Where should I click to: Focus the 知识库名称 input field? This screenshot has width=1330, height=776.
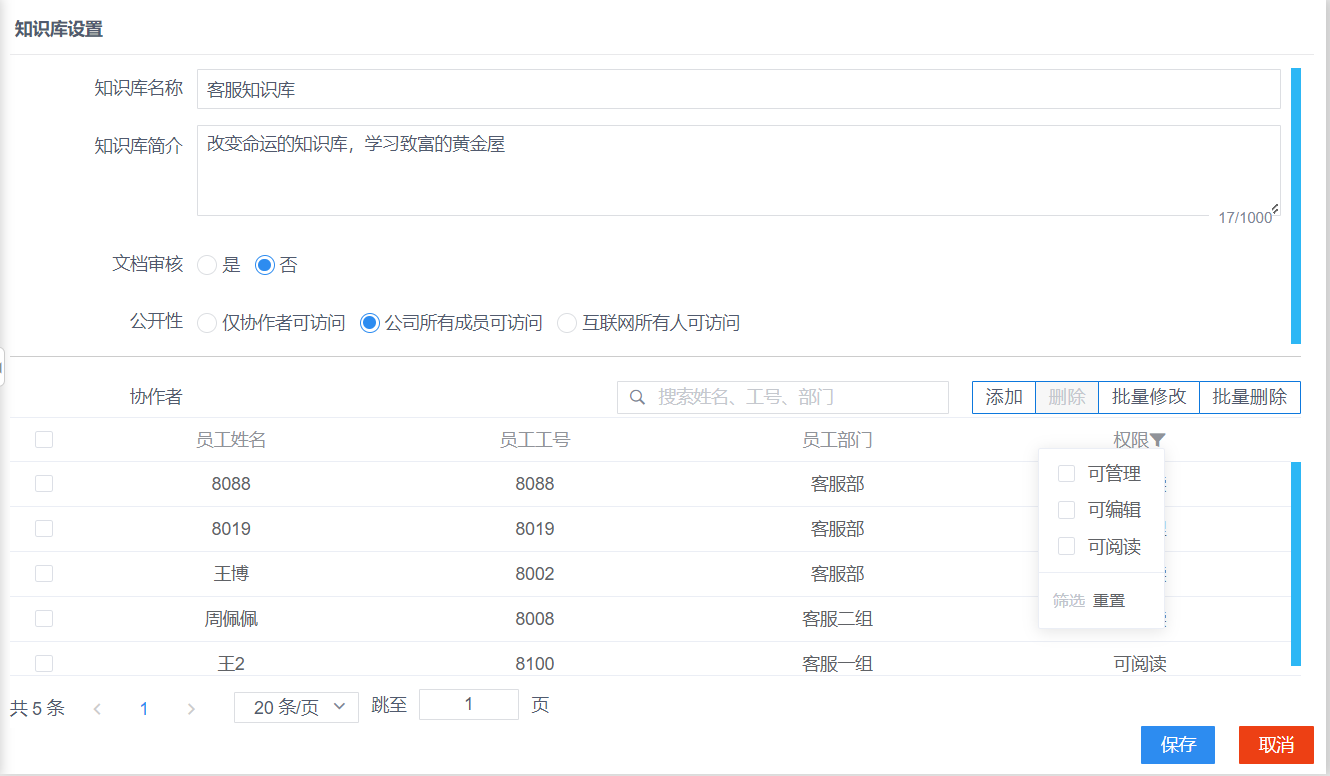739,89
